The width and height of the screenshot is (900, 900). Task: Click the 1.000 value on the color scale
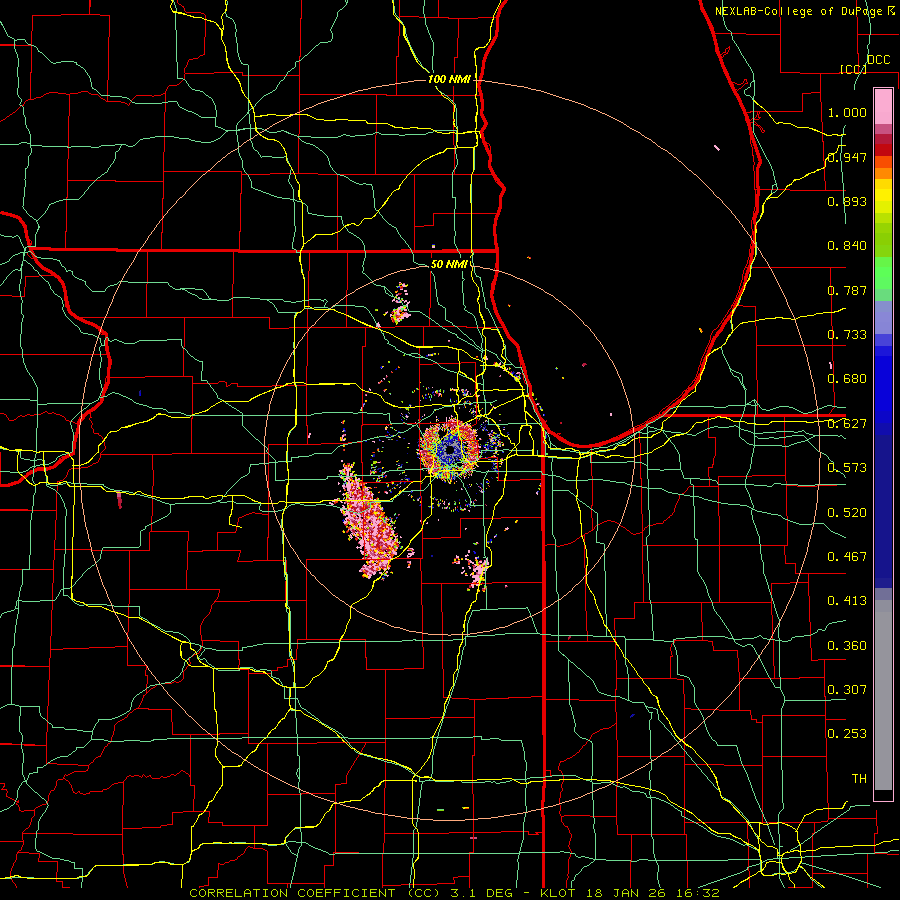coord(847,112)
